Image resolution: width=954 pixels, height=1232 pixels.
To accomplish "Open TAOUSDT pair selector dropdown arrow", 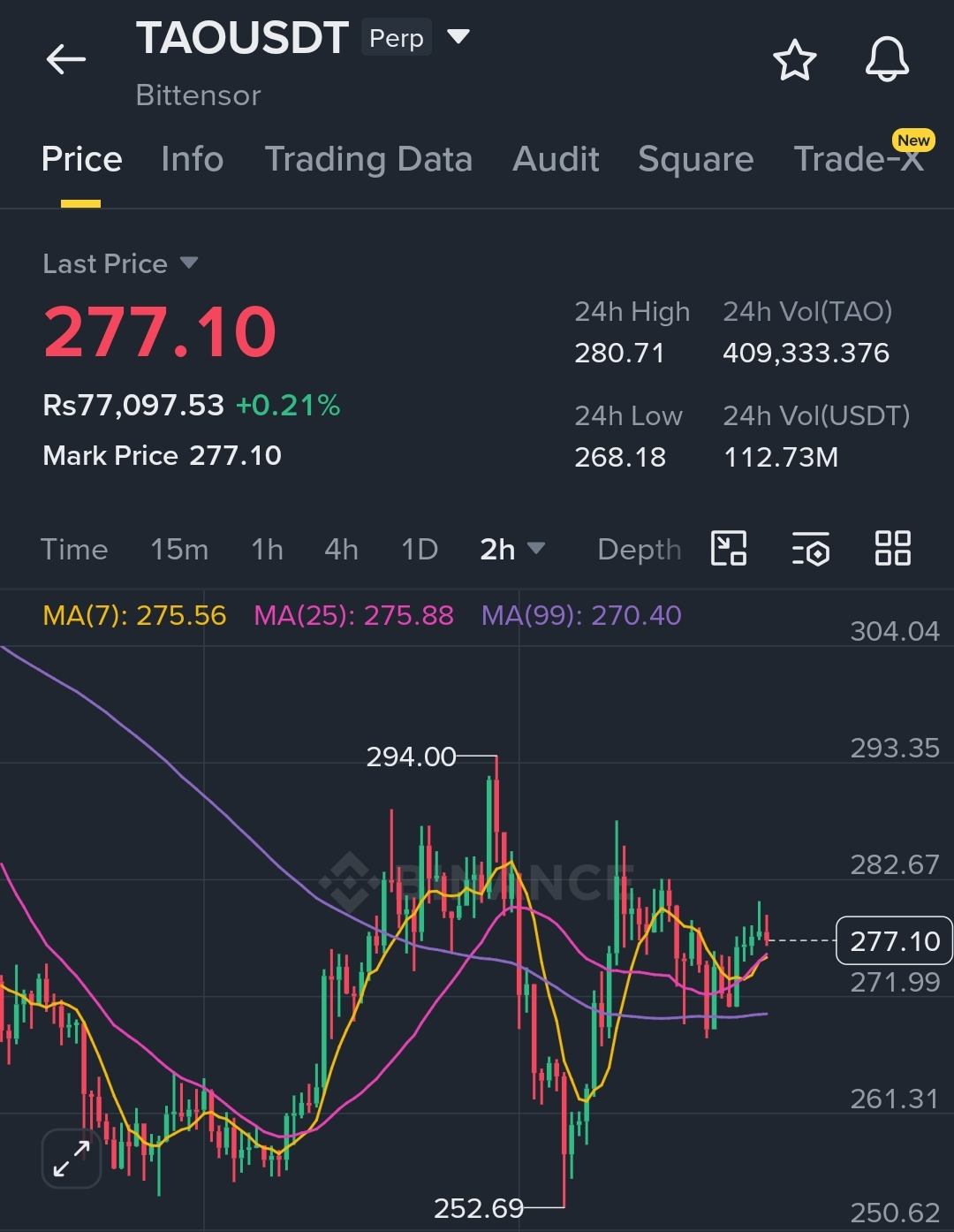I will [458, 37].
